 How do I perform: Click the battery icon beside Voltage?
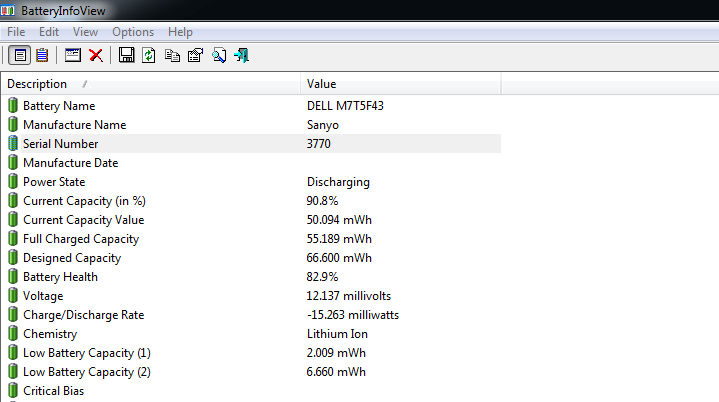point(13,296)
